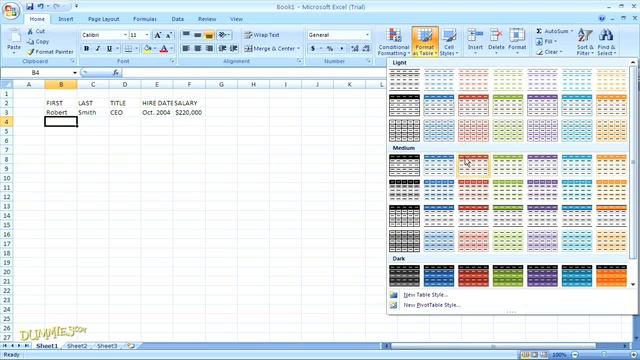
Task: Click Merge & Center
Action: pyautogui.click(x=269, y=49)
